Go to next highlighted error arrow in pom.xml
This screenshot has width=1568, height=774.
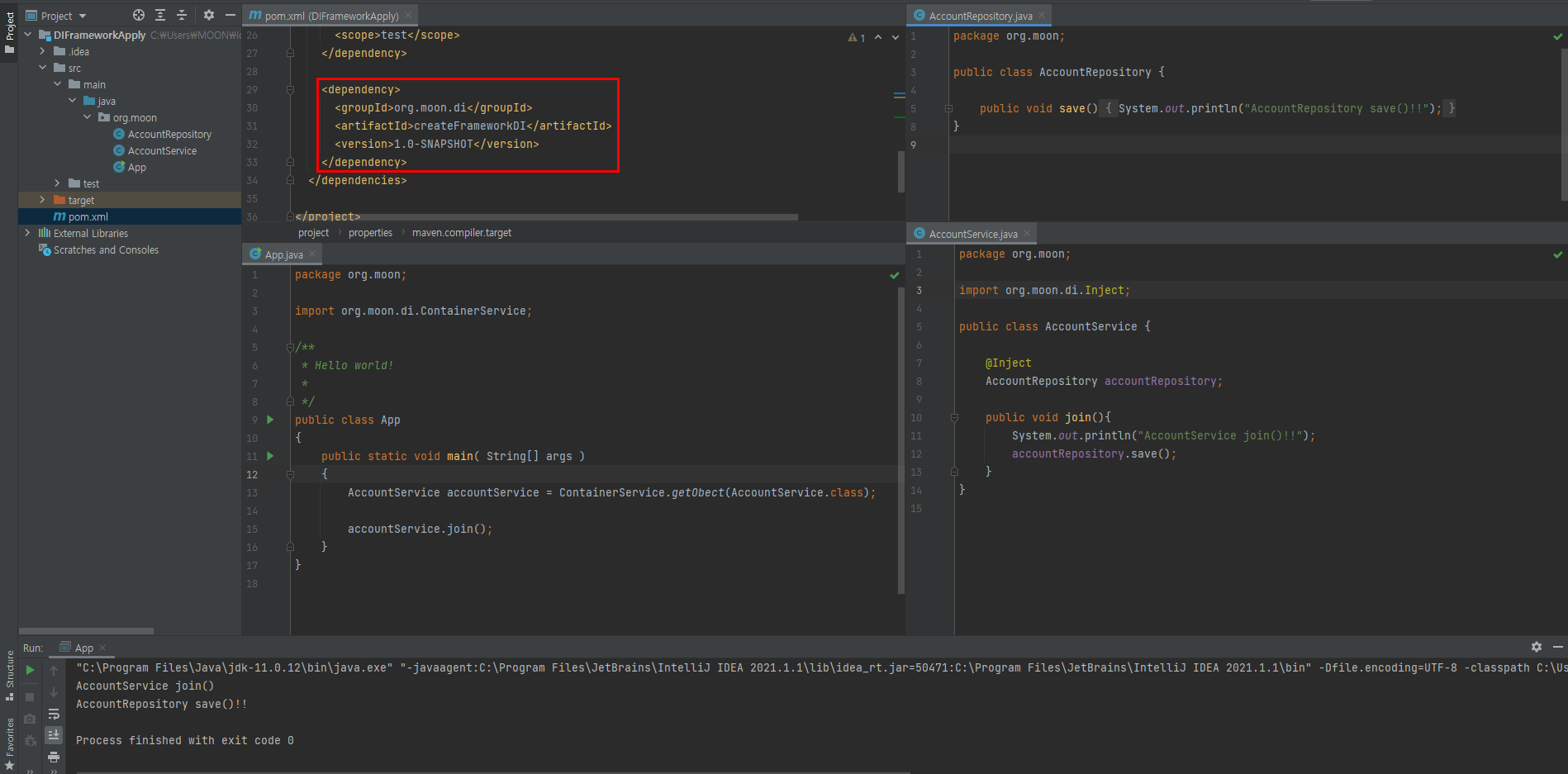coord(896,37)
